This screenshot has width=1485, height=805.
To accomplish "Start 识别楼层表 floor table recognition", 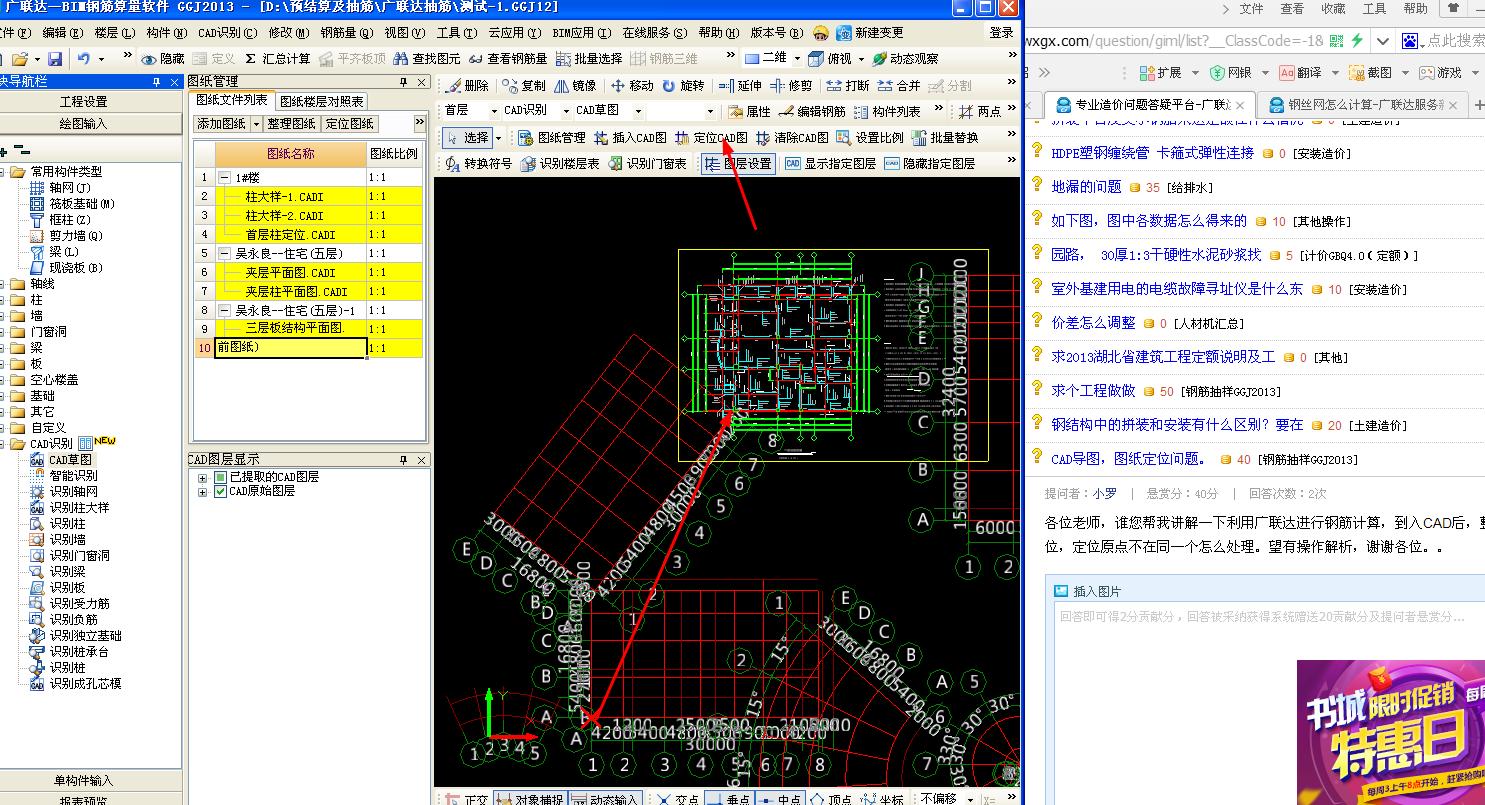I will (x=560, y=164).
